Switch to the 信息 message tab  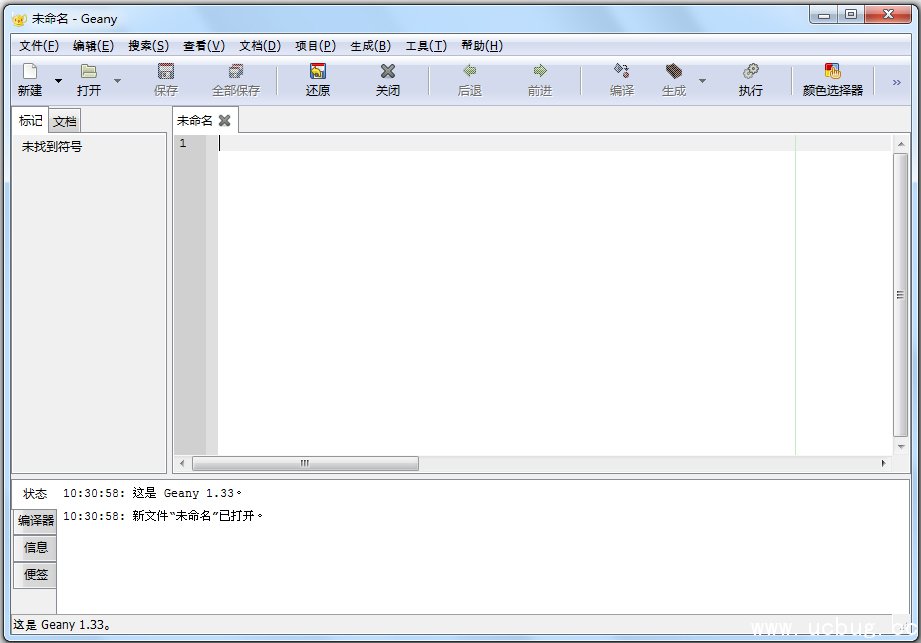pos(35,547)
